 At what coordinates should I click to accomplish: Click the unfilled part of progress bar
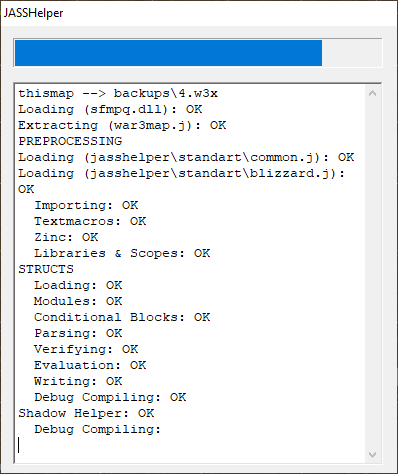[x=351, y=53]
